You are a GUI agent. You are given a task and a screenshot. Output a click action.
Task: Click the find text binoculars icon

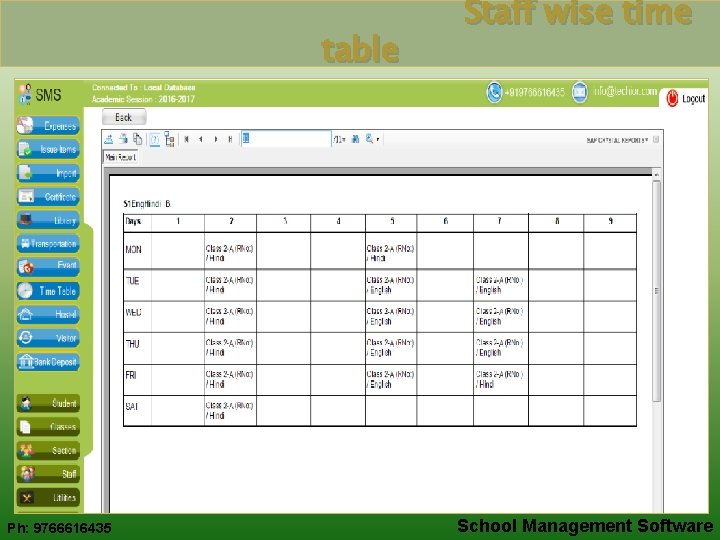tap(355, 139)
